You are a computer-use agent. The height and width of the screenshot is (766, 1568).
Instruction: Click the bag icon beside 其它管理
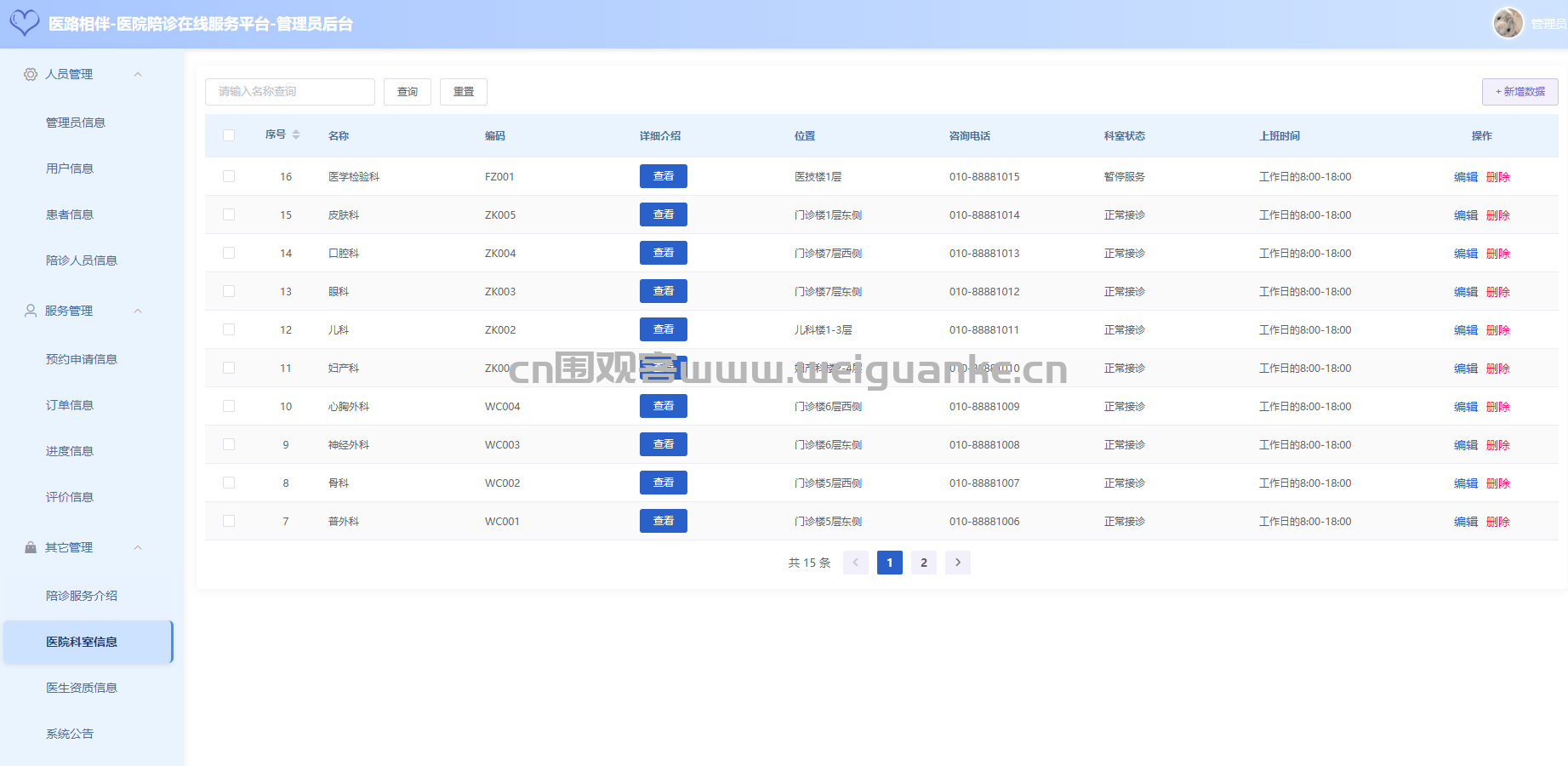tap(31, 547)
